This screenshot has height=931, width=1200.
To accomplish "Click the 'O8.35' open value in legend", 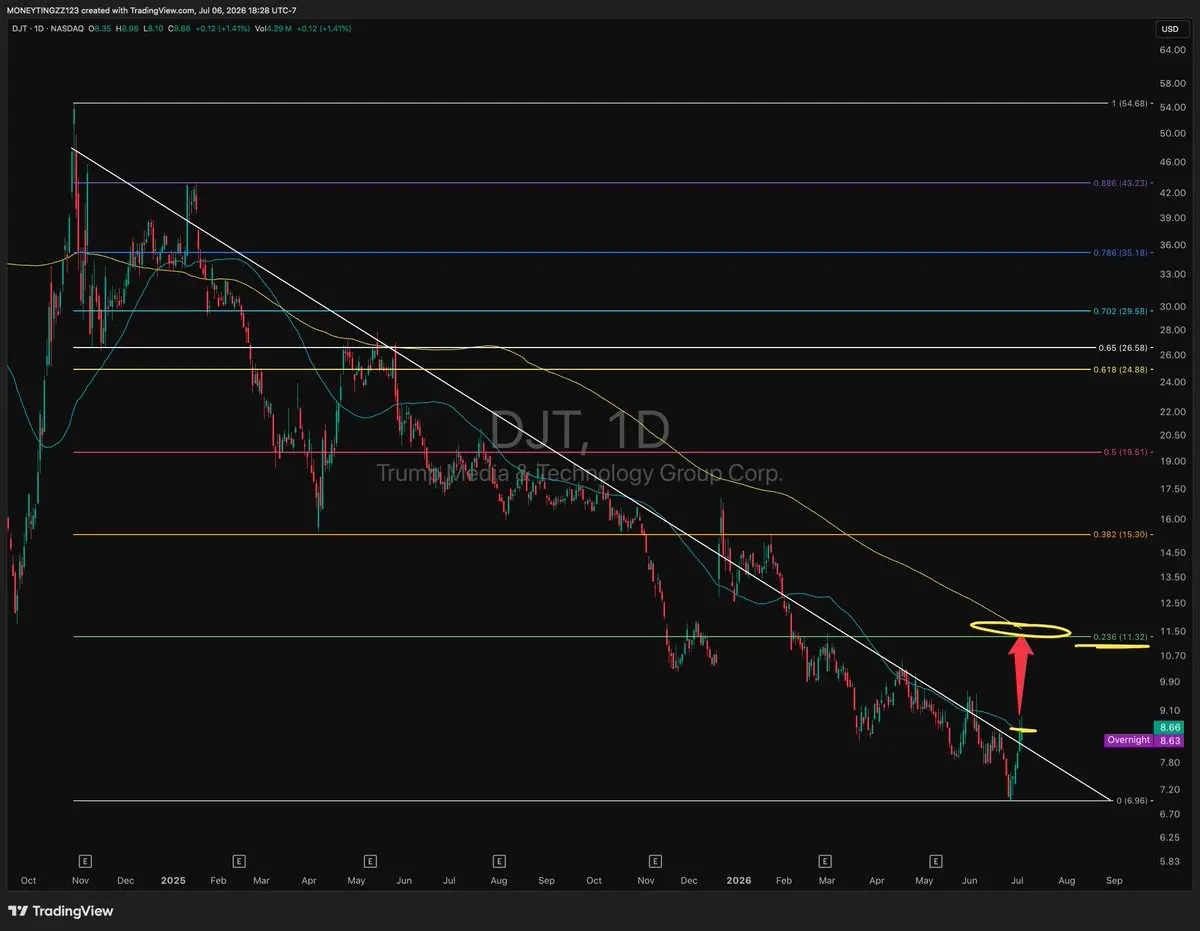I will pos(98,28).
